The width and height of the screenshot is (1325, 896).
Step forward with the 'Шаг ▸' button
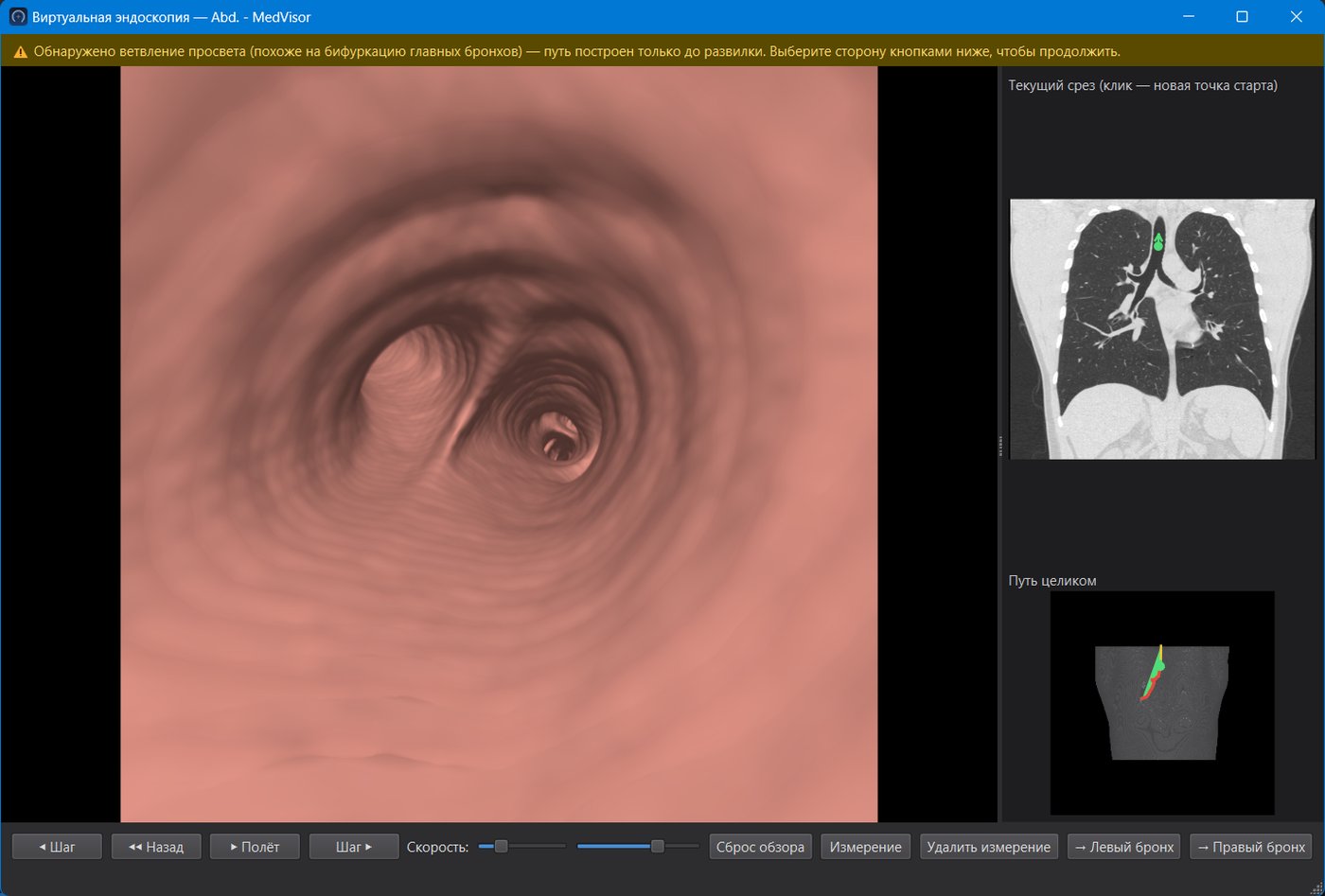coord(354,847)
